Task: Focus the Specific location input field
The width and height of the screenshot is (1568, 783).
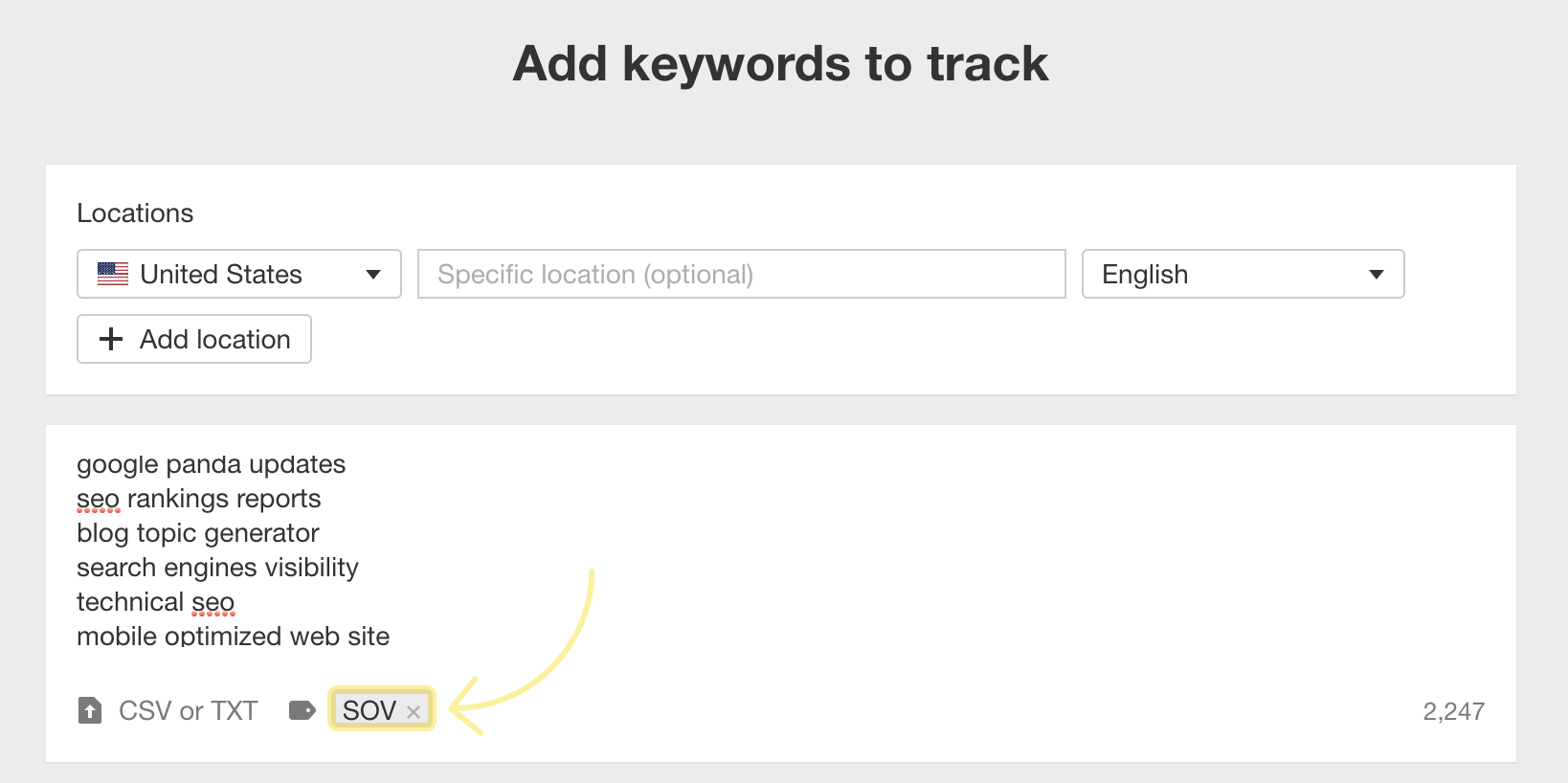Action: tap(741, 275)
